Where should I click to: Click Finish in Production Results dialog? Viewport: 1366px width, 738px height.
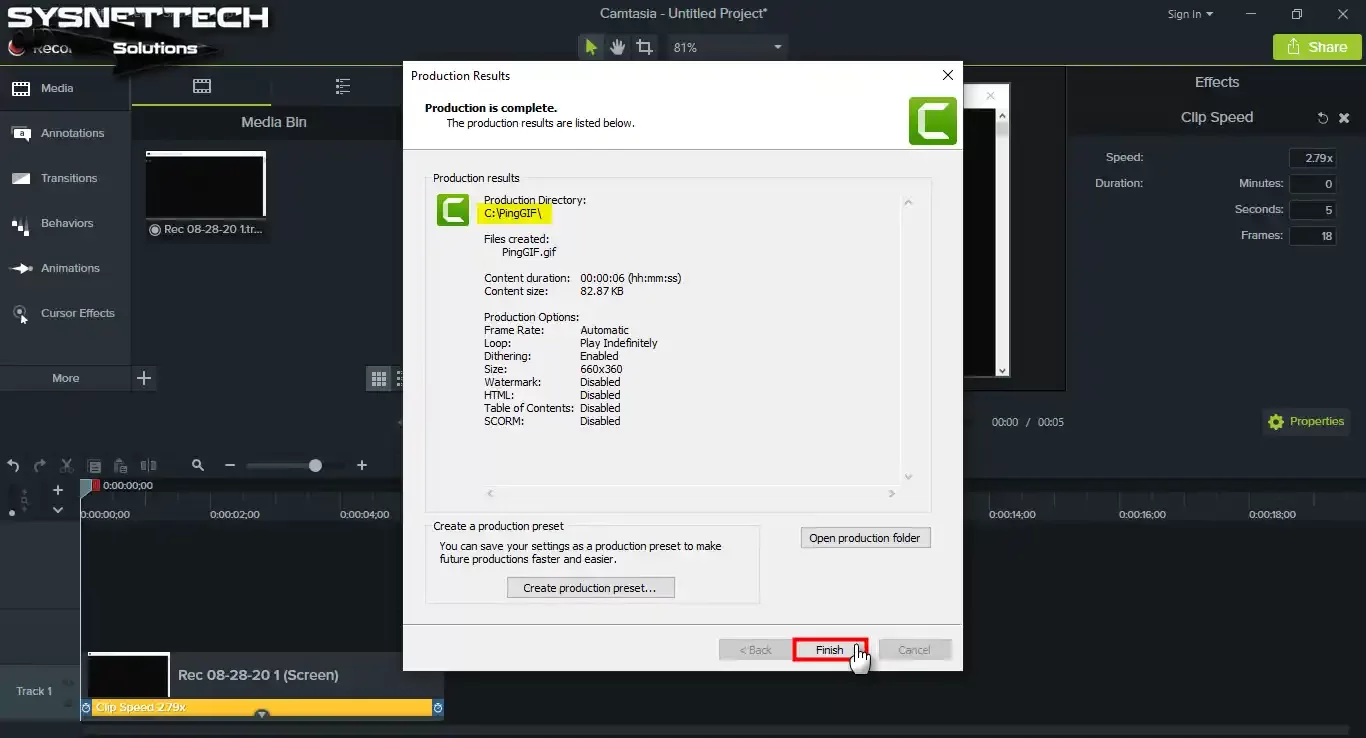(829, 650)
